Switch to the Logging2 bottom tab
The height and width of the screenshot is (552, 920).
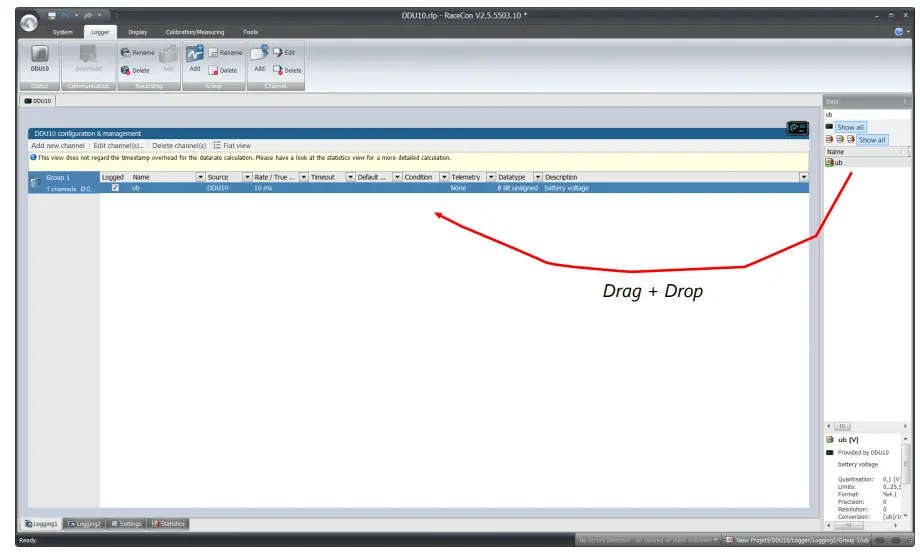pyautogui.click(x=84, y=524)
